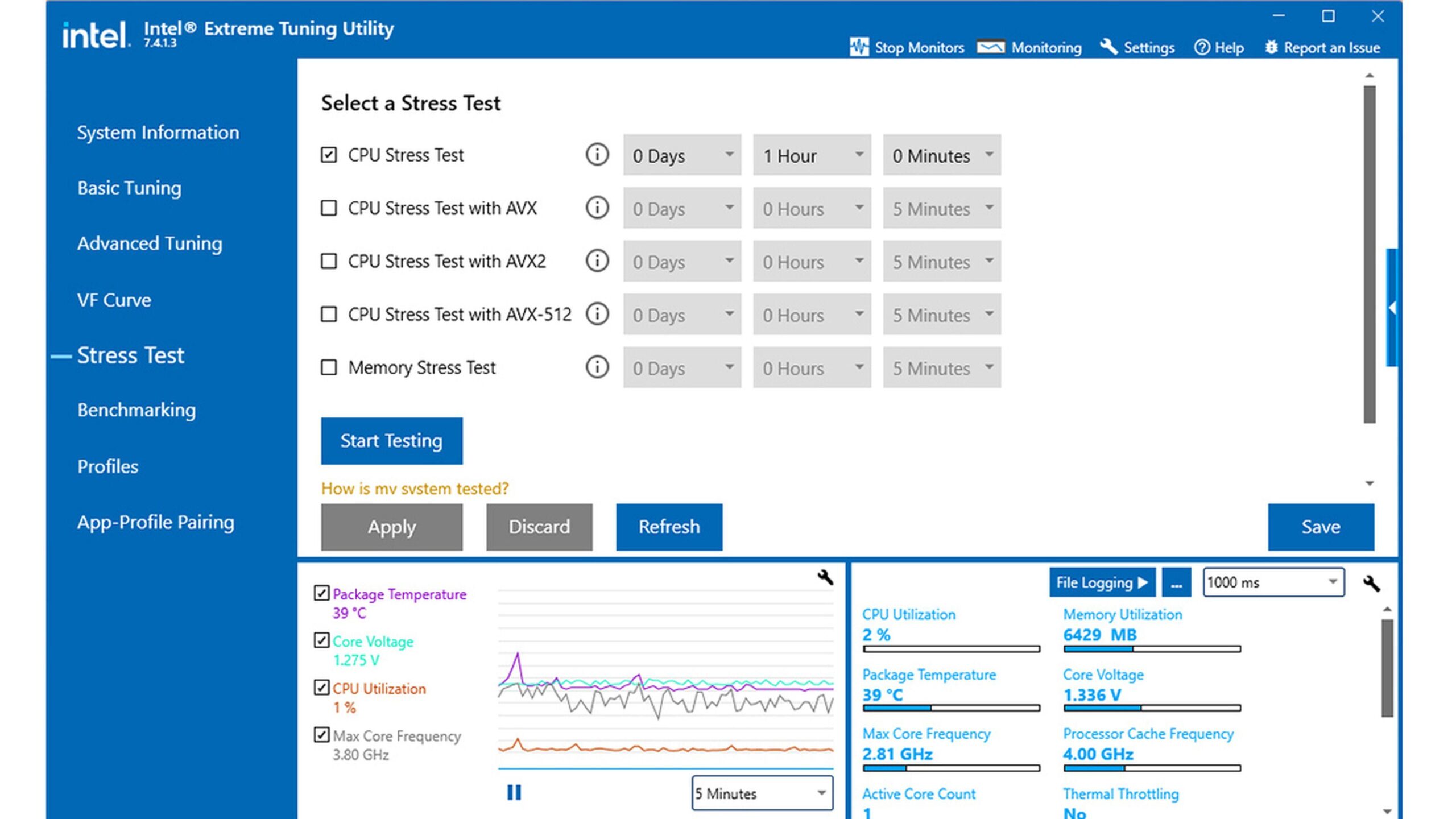Open Settings with wrench icon in header
The width and height of the screenshot is (1456, 819).
1108,47
